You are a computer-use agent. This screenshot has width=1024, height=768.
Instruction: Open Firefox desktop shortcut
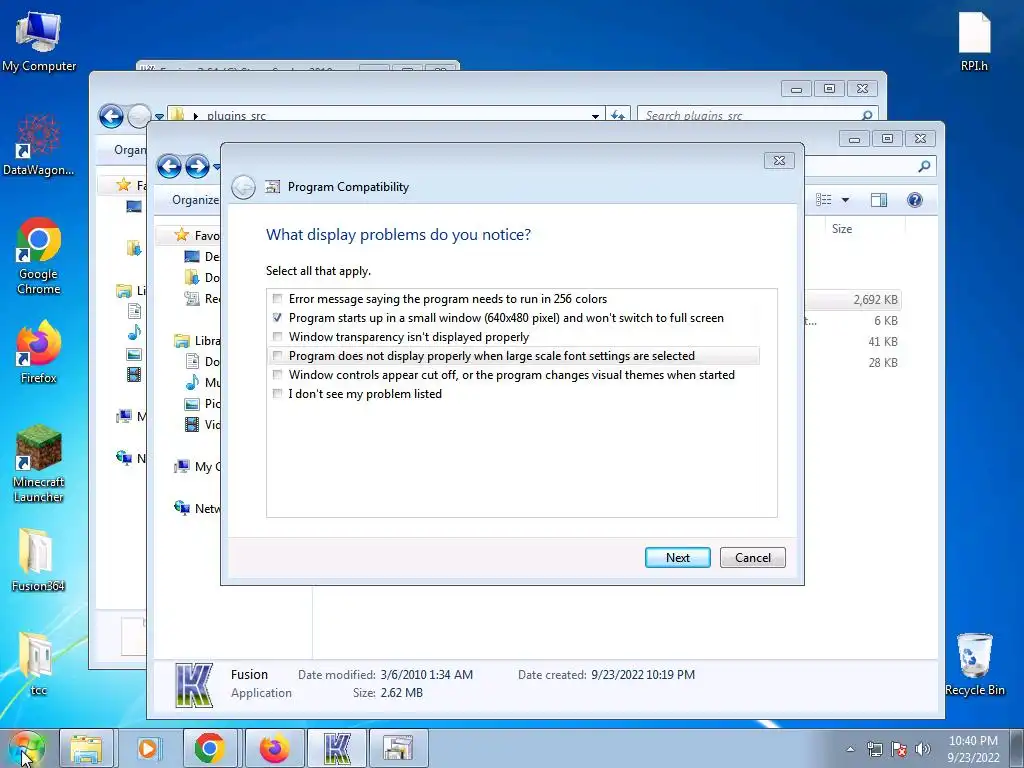(x=39, y=351)
